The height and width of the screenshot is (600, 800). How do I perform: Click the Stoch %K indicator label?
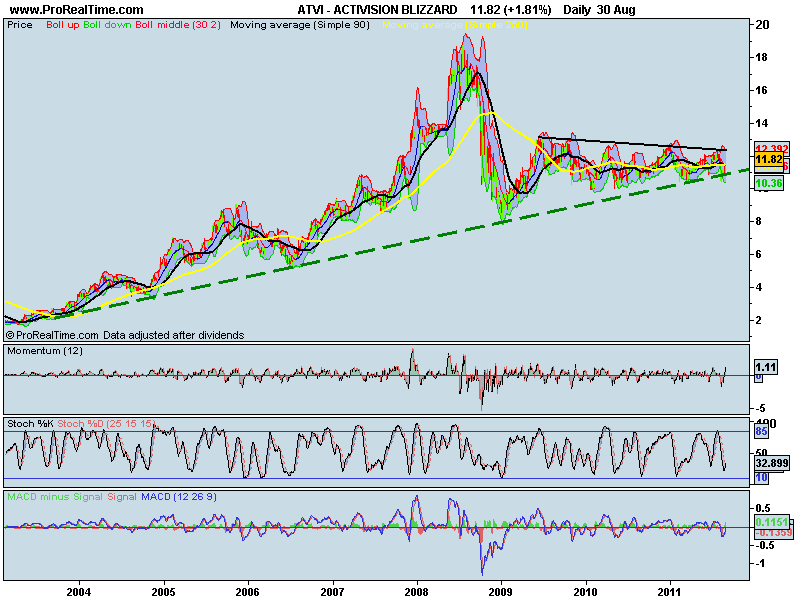[x=30, y=423]
